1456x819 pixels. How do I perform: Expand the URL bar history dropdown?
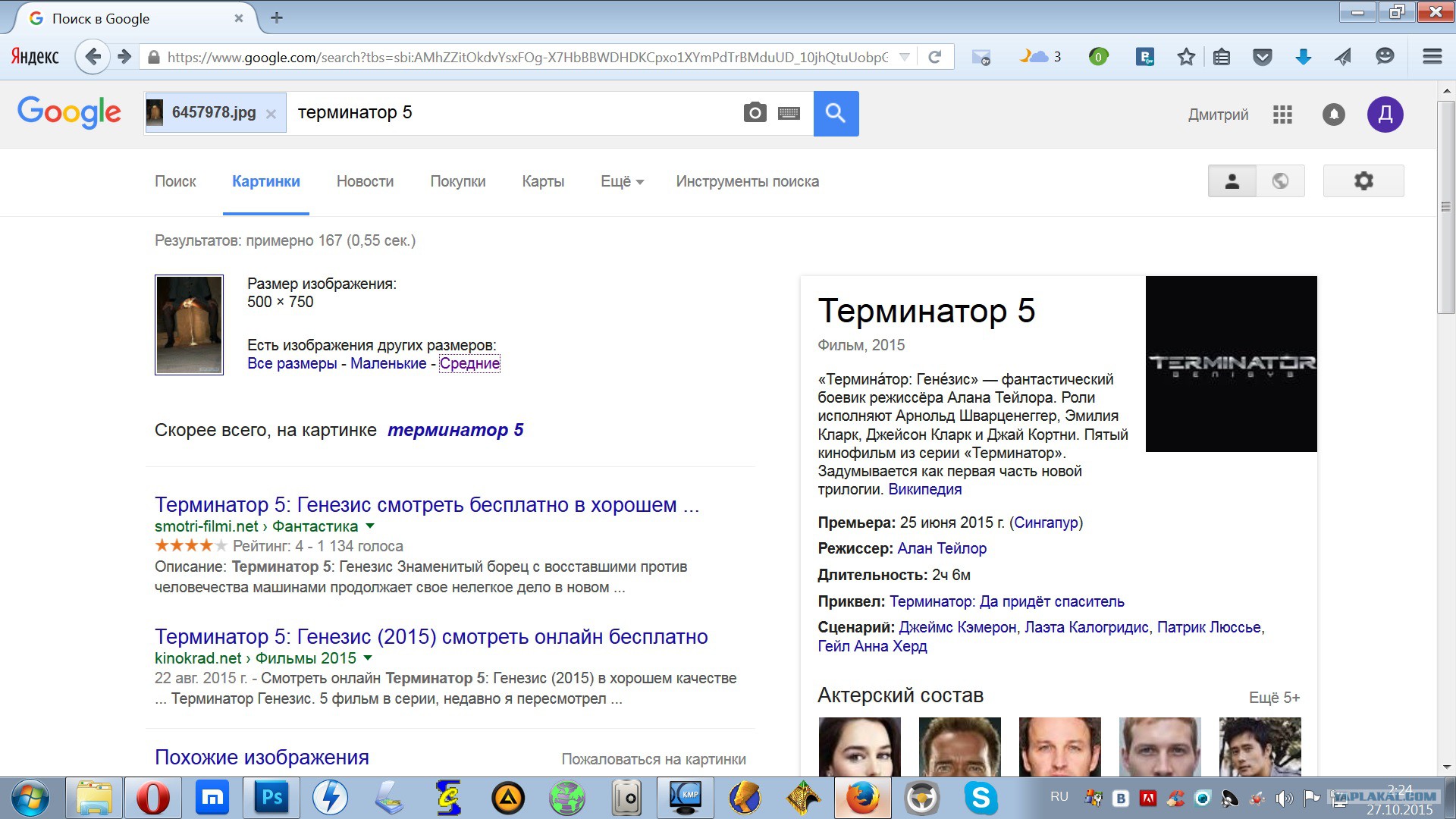[904, 57]
